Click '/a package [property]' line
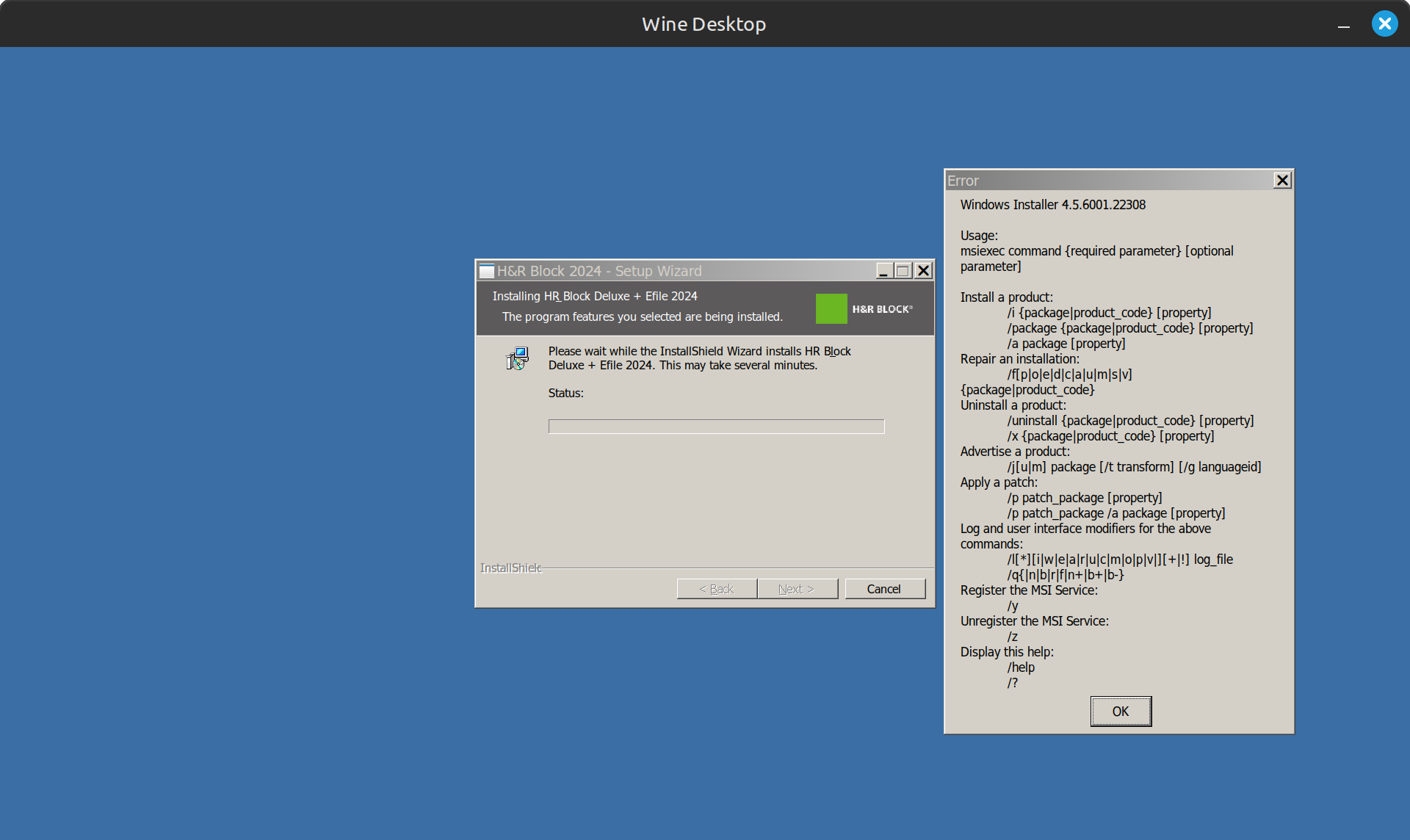Screen dimensions: 1410x840 [1066, 344]
